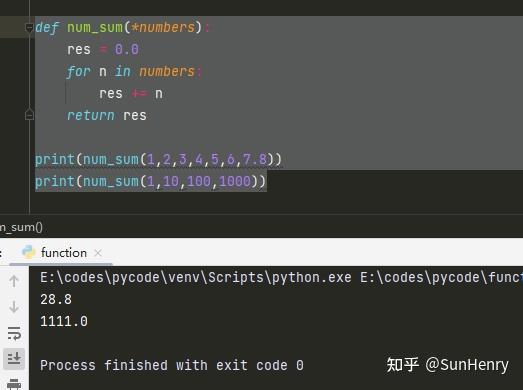Viewport: 523px width, 390px height.
Task: Close the function run tab
Action: click(x=98, y=253)
